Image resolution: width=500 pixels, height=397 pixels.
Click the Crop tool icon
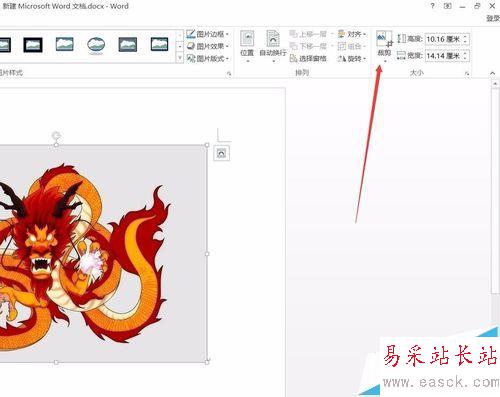tap(384, 39)
